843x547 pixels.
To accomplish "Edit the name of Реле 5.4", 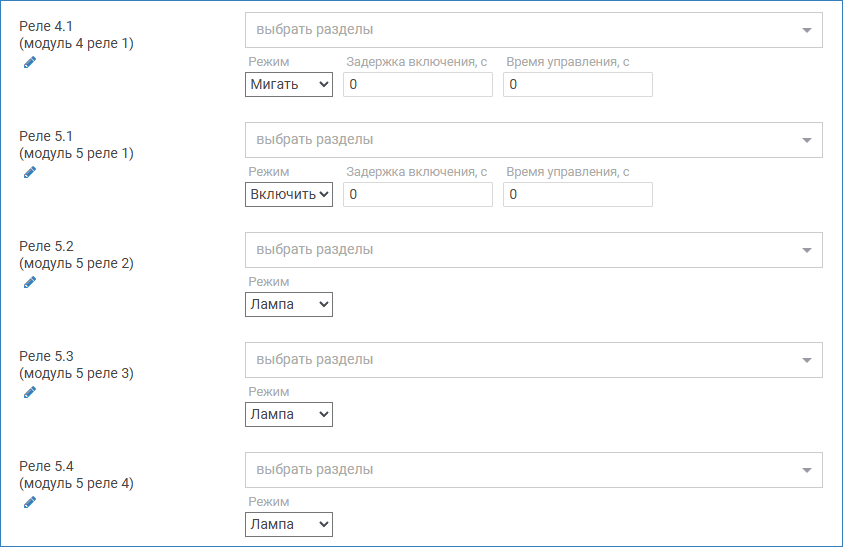I will click(x=30, y=502).
